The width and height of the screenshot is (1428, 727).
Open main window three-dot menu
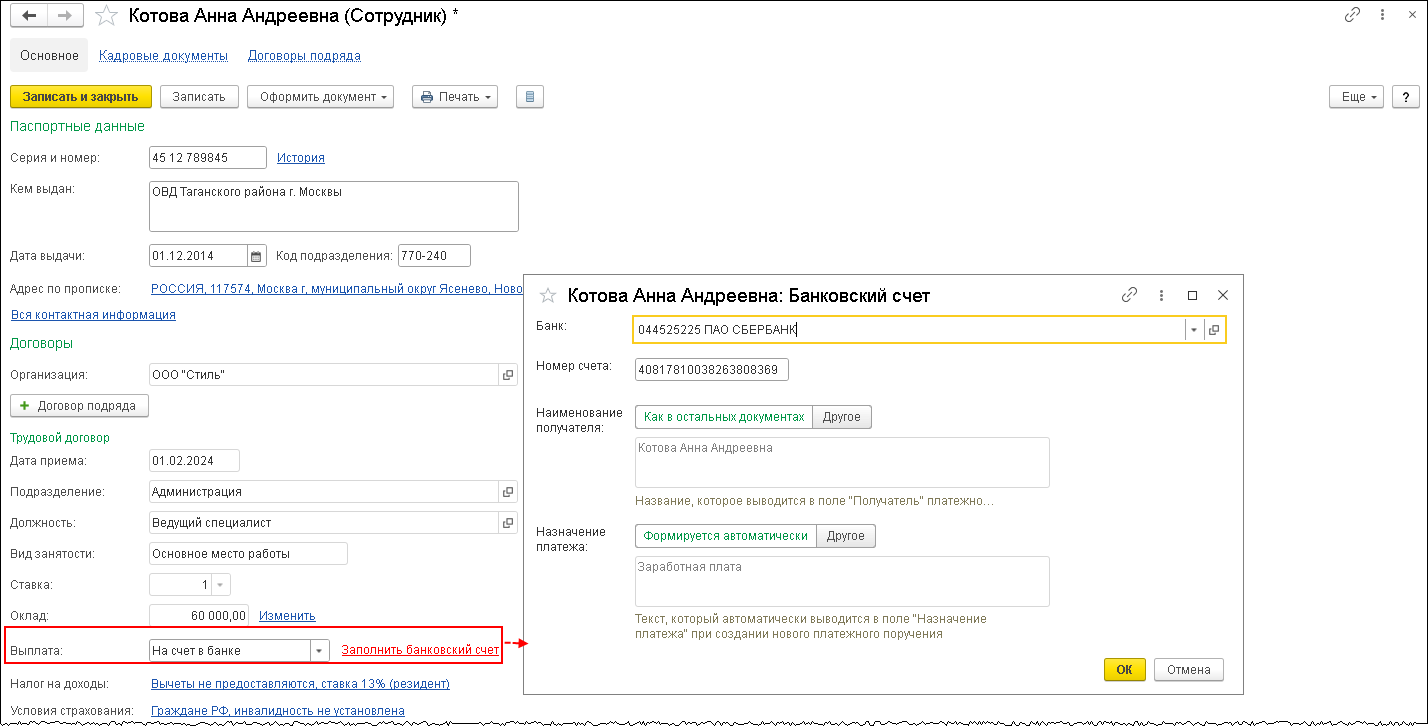pyautogui.click(x=1384, y=15)
